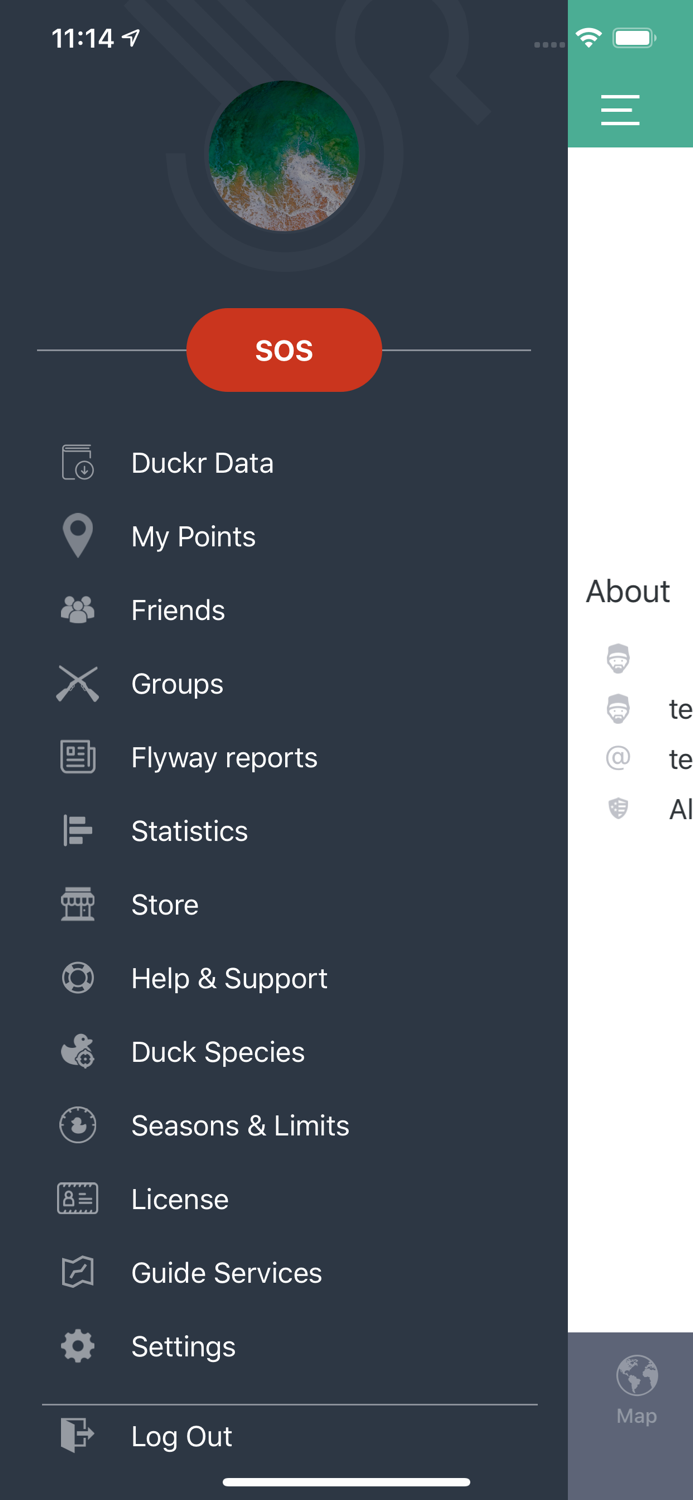Screen dimensions: 693x1500
Task: Select the Friends group icon
Action: click(77, 609)
